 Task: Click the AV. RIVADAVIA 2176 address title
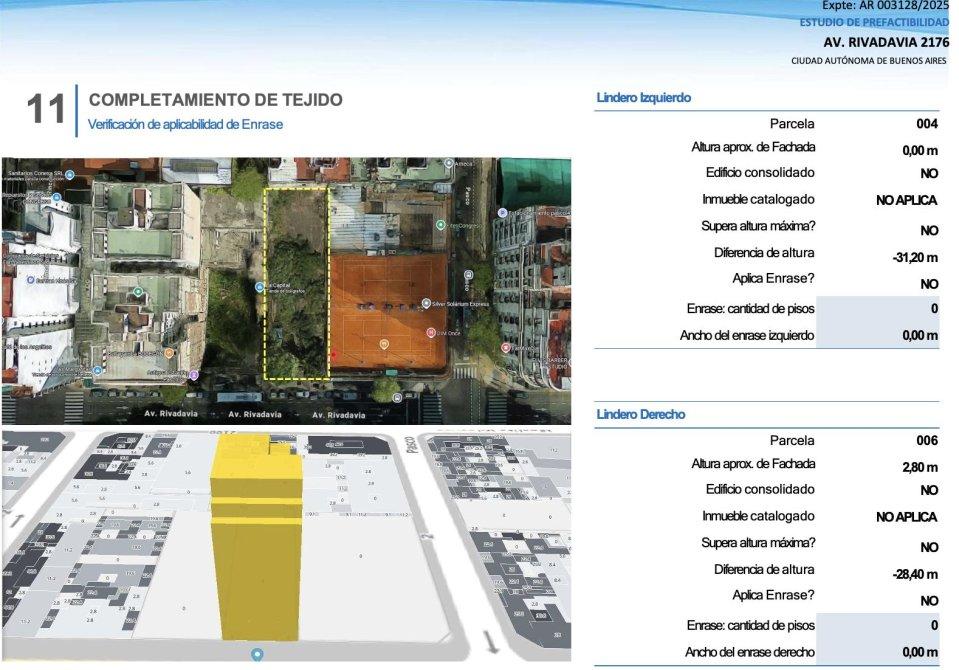coord(885,43)
